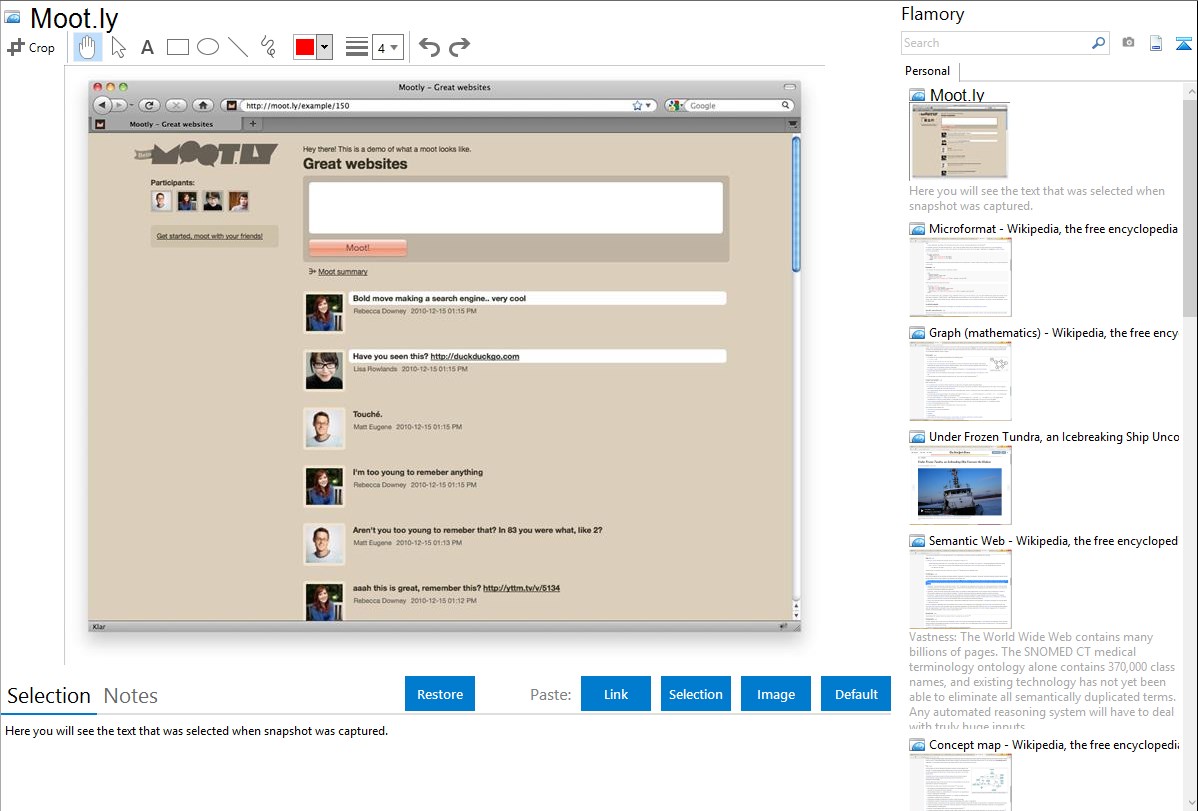Open the Semantic Web snapshot thumbnail
The image size is (1198, 811).
(x=960, y=589)
